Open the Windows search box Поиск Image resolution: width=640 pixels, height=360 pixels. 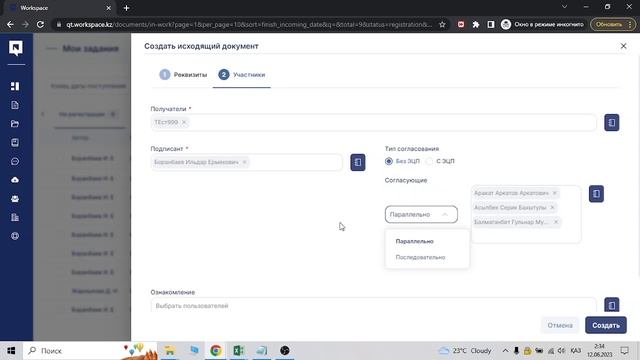coord(90,350)
